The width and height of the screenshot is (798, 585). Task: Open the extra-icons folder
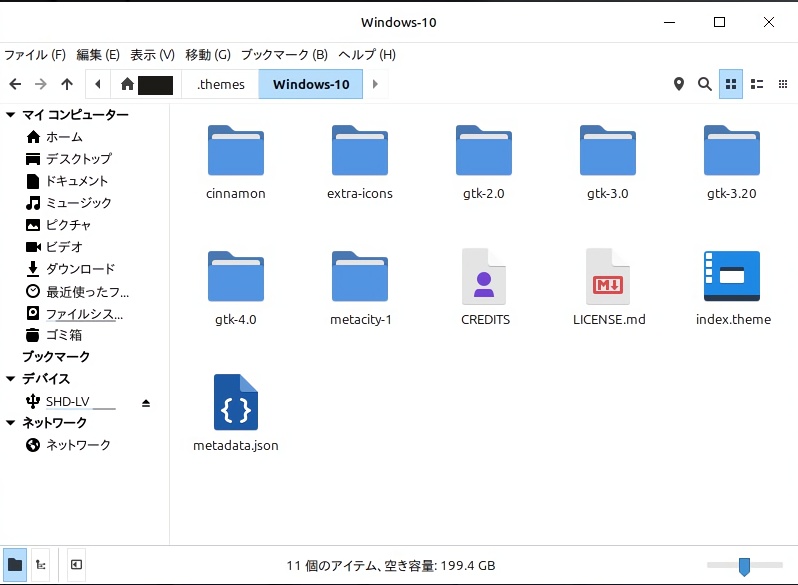pos(360,163)
